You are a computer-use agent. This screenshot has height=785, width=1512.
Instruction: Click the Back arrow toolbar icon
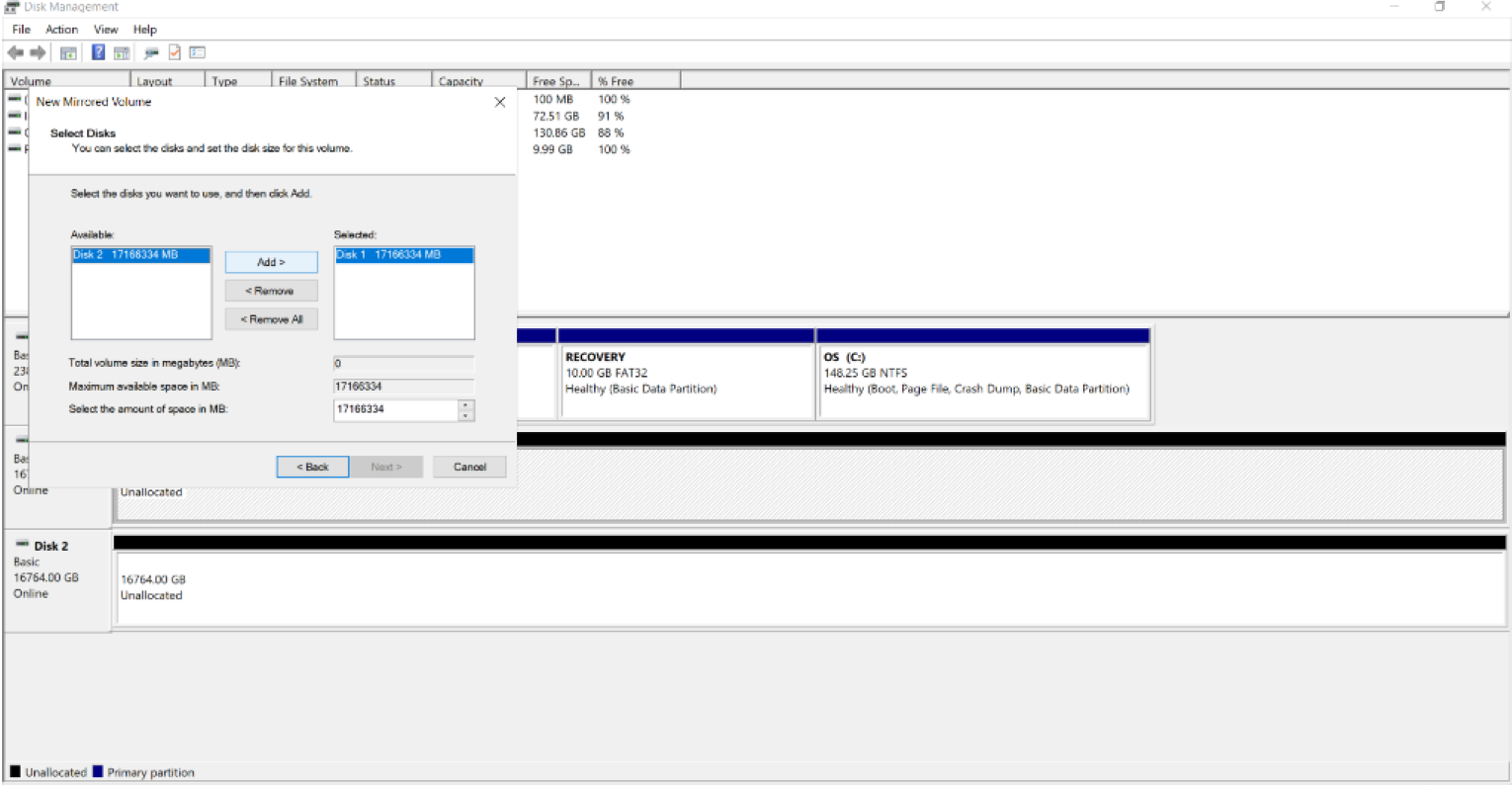[x=16, y=53]
